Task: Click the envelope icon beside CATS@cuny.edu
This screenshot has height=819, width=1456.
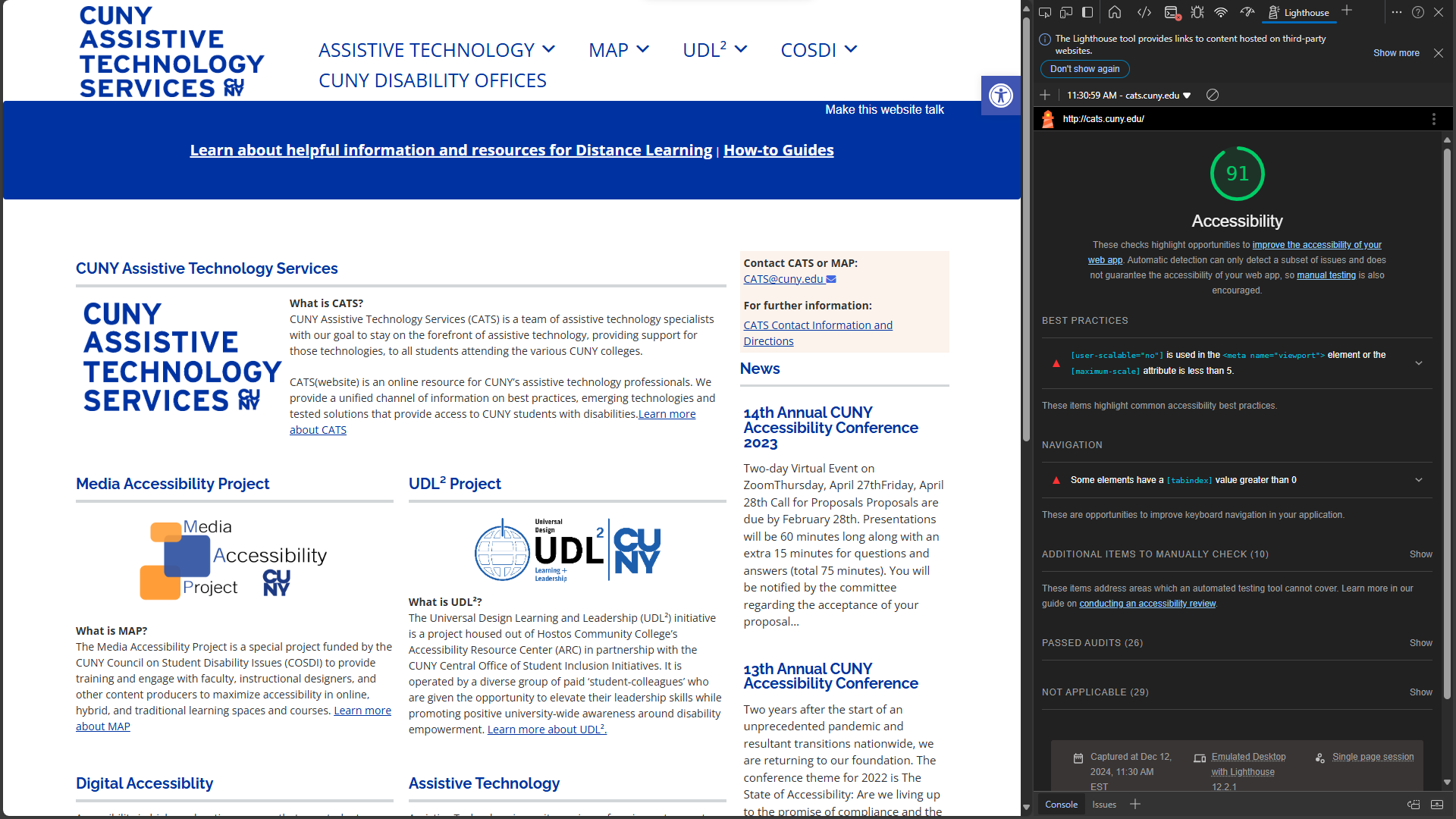Action: tap(831, 279)
